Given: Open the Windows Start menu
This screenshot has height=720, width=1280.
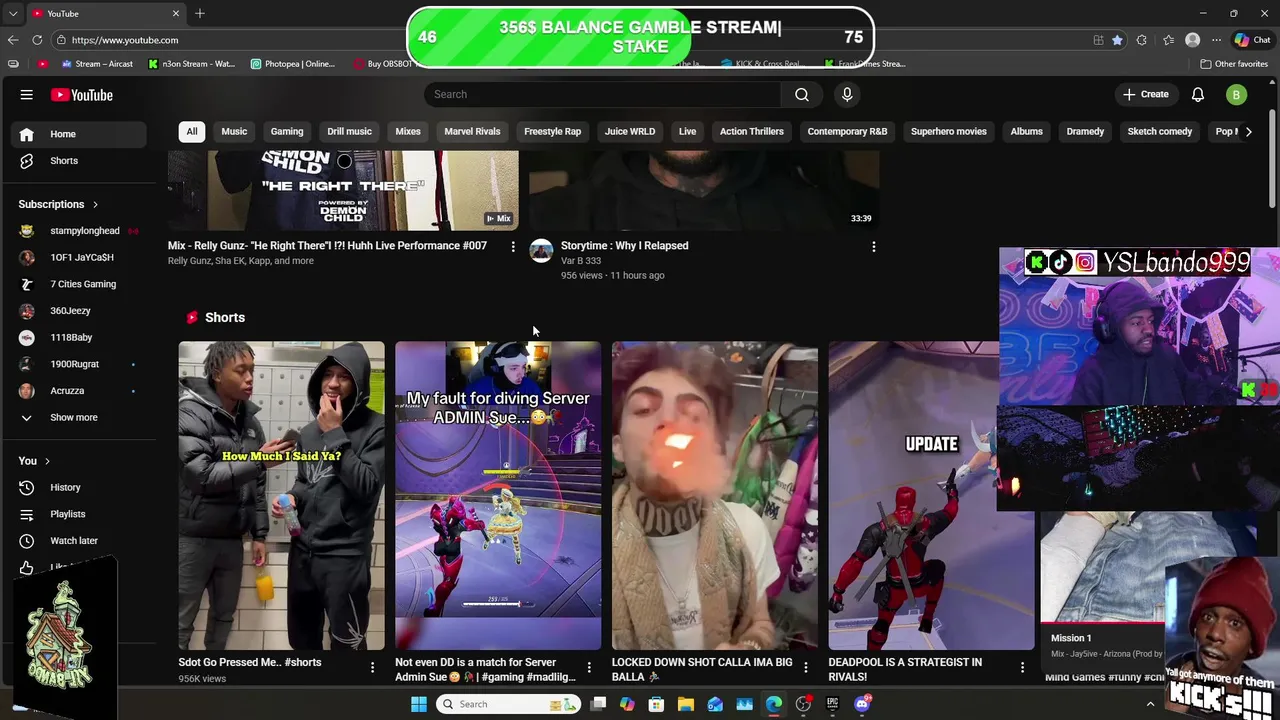Looking at the screenshot, I should point(419,704).
